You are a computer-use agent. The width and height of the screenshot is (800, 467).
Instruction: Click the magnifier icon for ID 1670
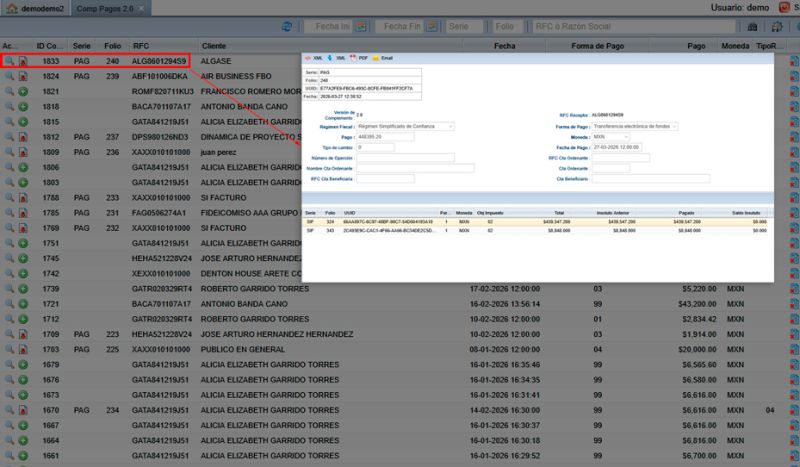(9, 410)
